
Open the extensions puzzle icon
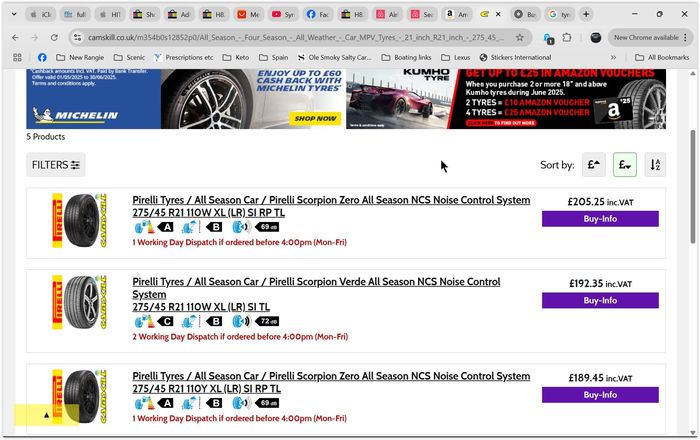[x=567, y=37]
